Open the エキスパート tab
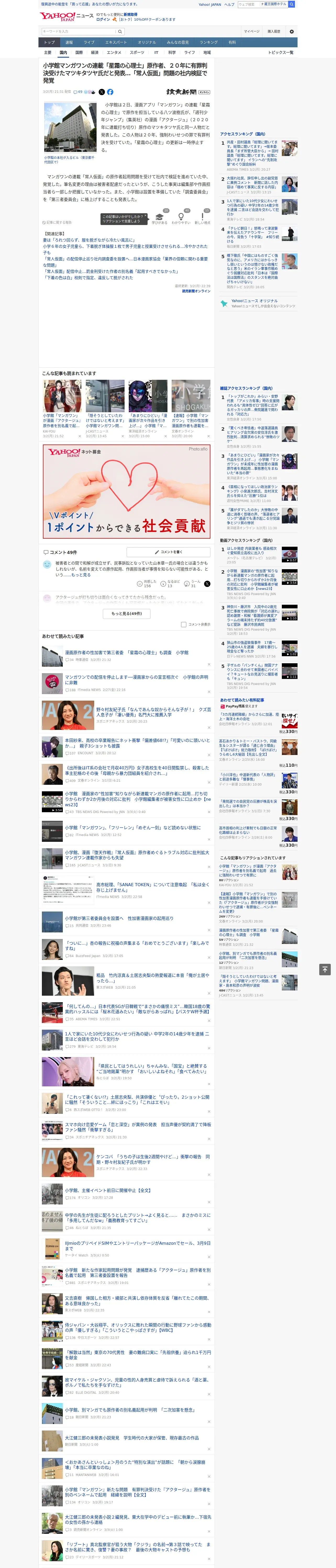336x1568 pixels. coord(116,43)
